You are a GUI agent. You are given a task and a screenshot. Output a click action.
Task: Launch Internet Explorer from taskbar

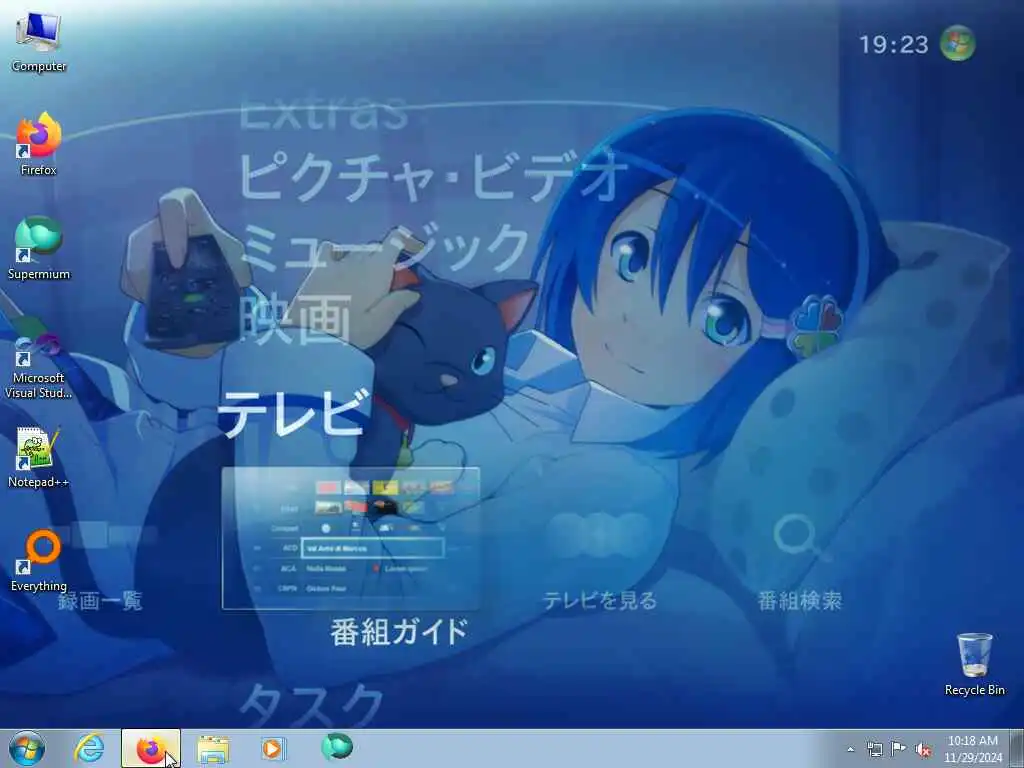(89, 748)
